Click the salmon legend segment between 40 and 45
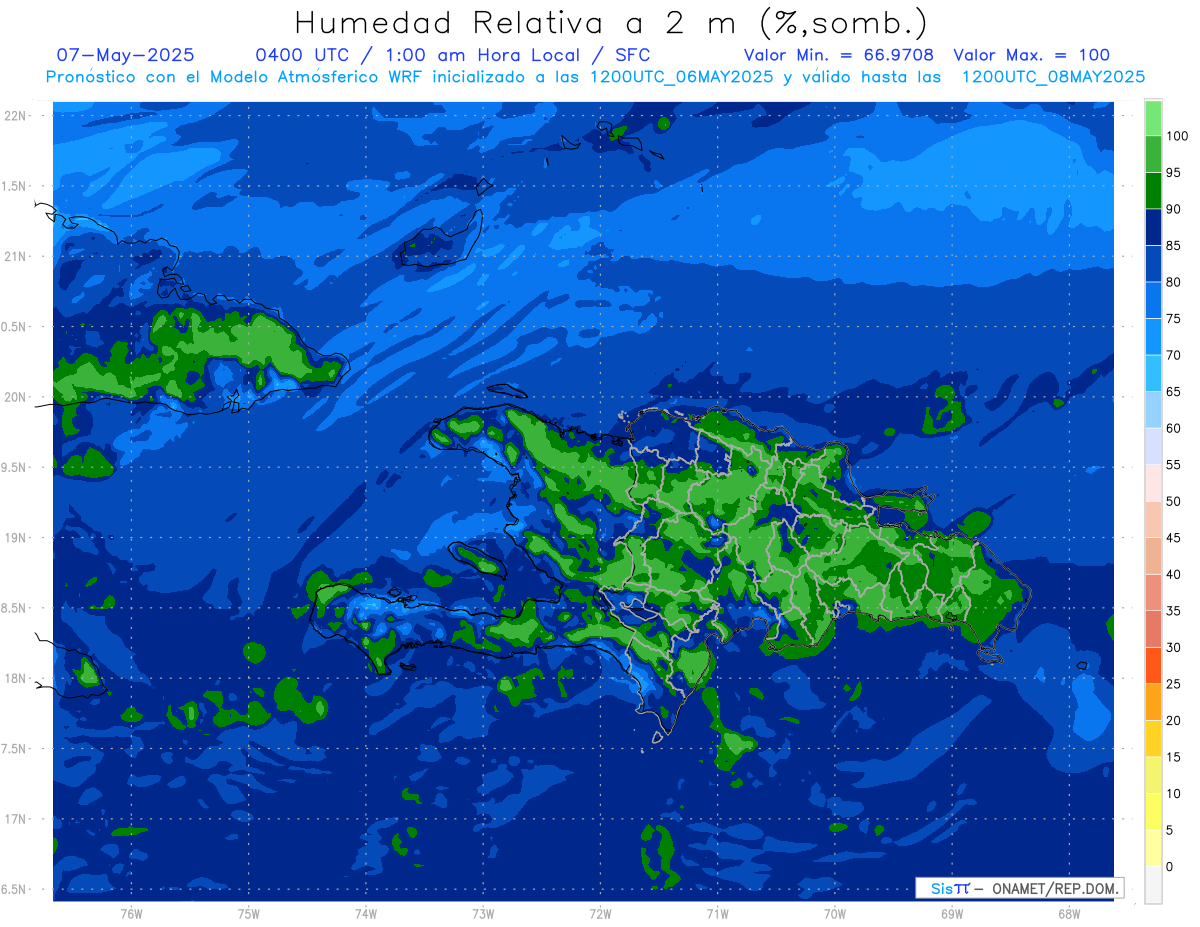The image size is (1200, 927). coord(1153,556)
